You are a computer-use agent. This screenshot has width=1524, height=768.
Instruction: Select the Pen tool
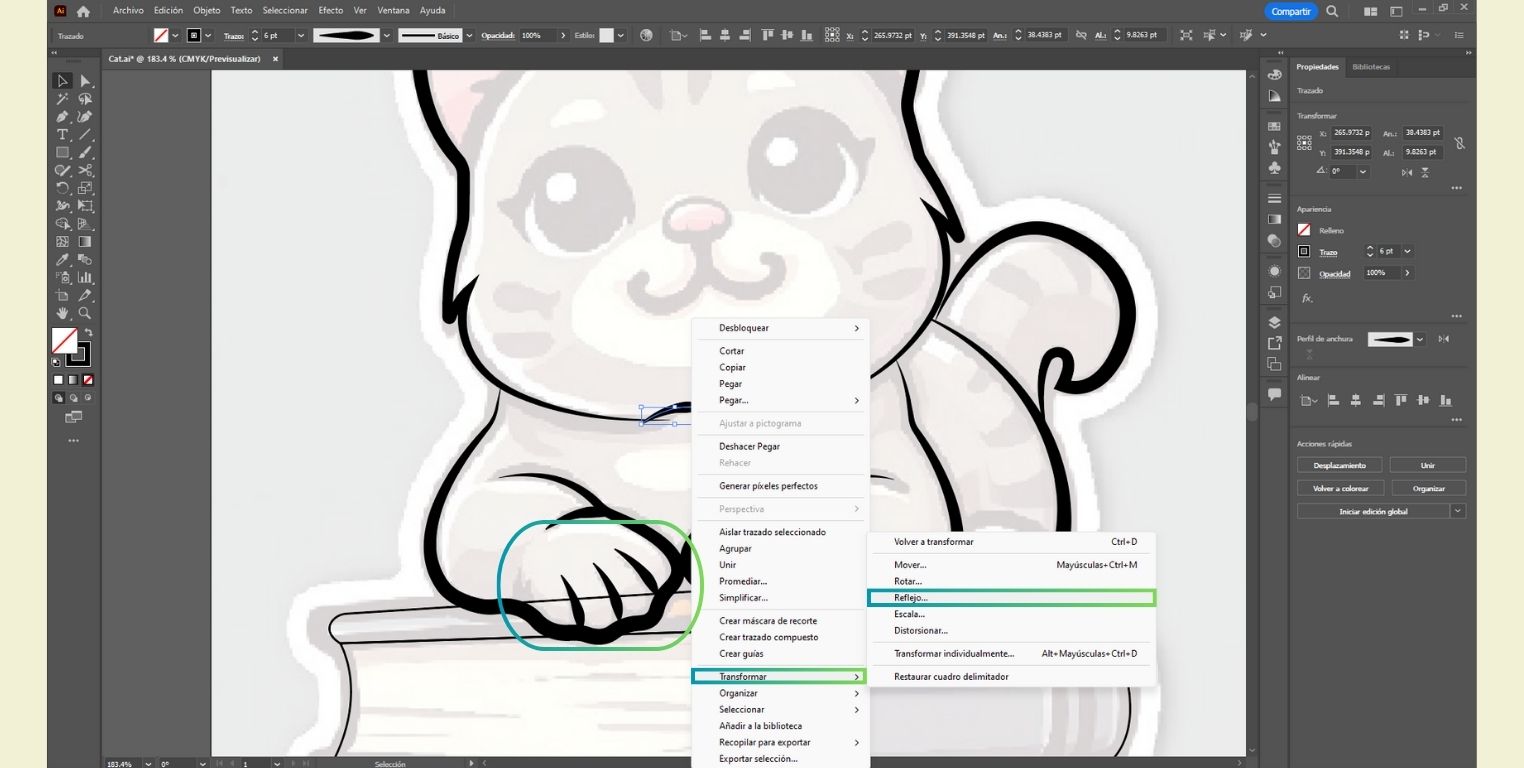(x=63, y=117)
